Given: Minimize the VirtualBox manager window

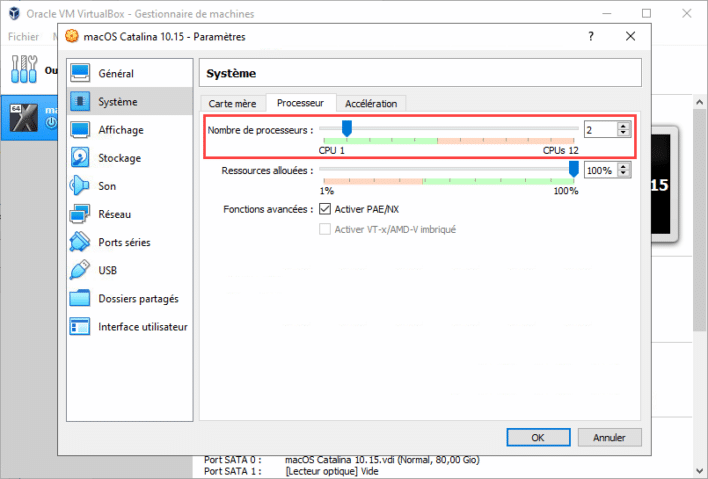Looking at the screenshot, I should pos(606,14).
